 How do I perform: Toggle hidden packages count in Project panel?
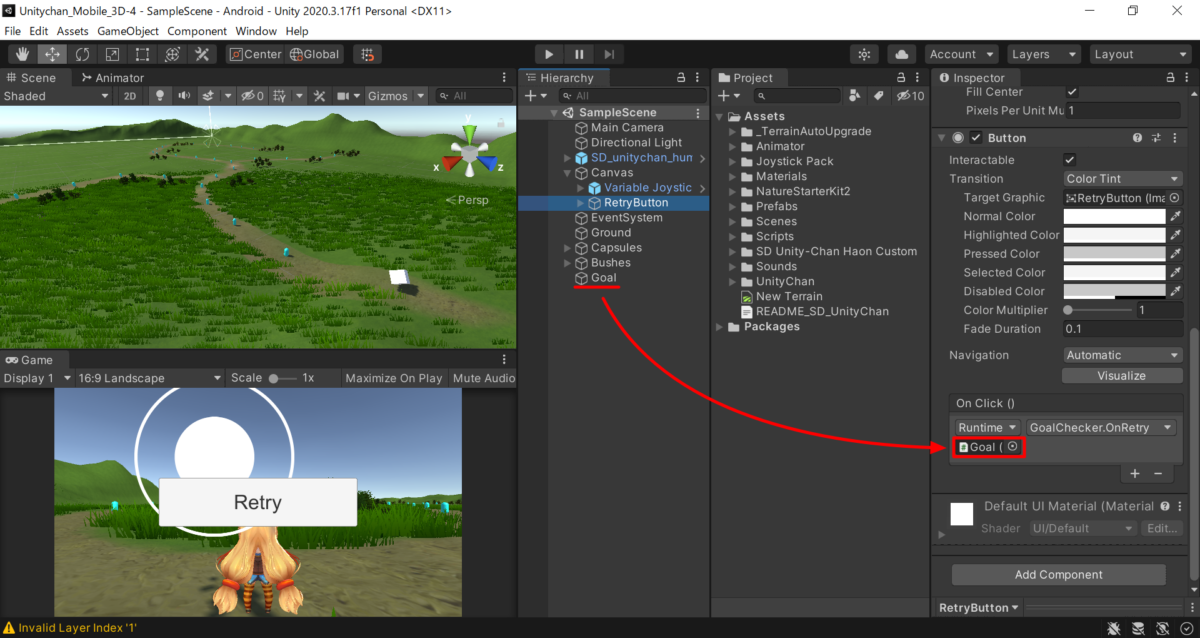point(910,96)
